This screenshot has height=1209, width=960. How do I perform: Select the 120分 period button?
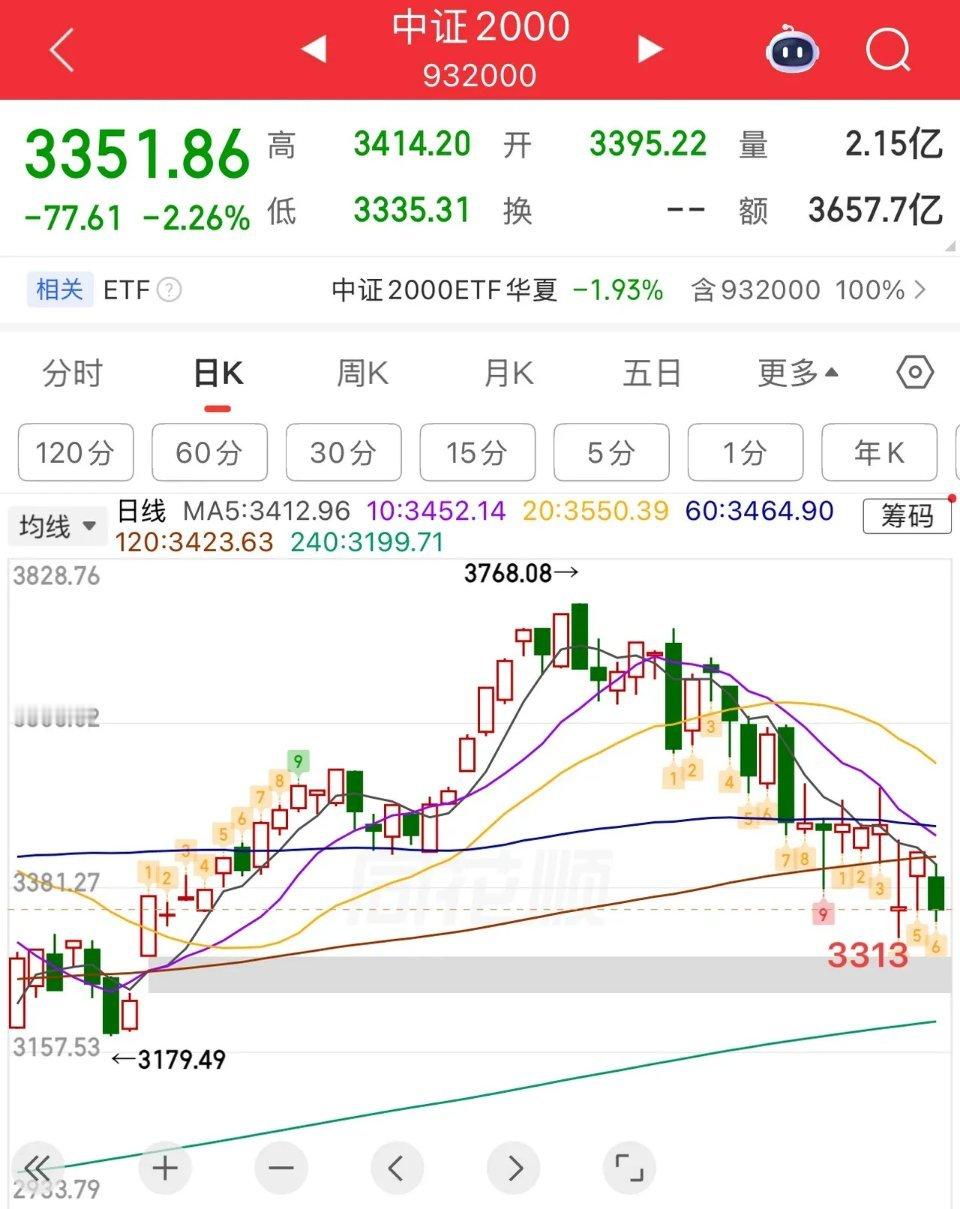[76, 453]
